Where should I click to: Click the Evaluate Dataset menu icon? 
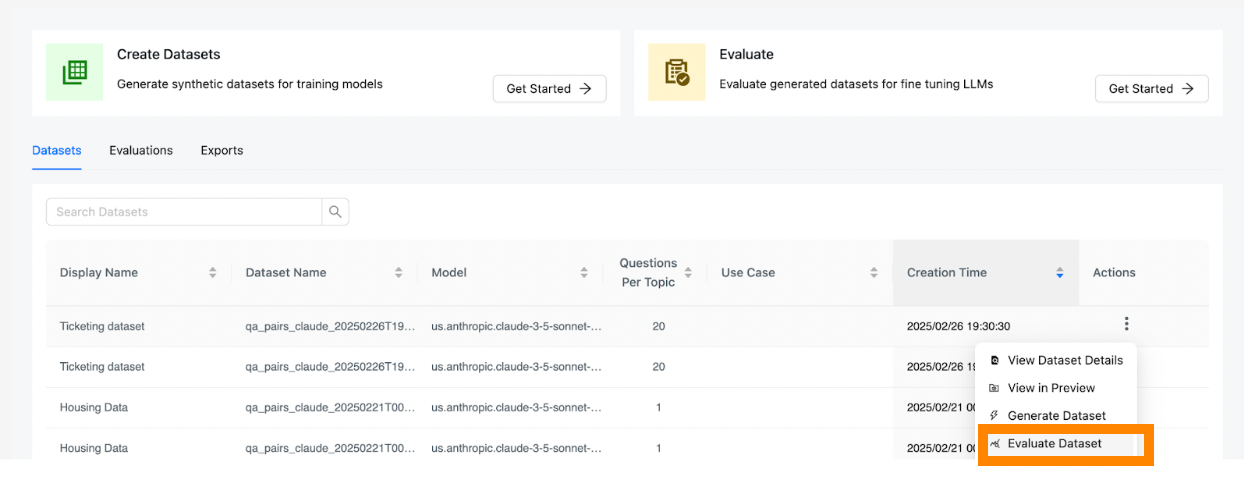click(x=994, y=444)
